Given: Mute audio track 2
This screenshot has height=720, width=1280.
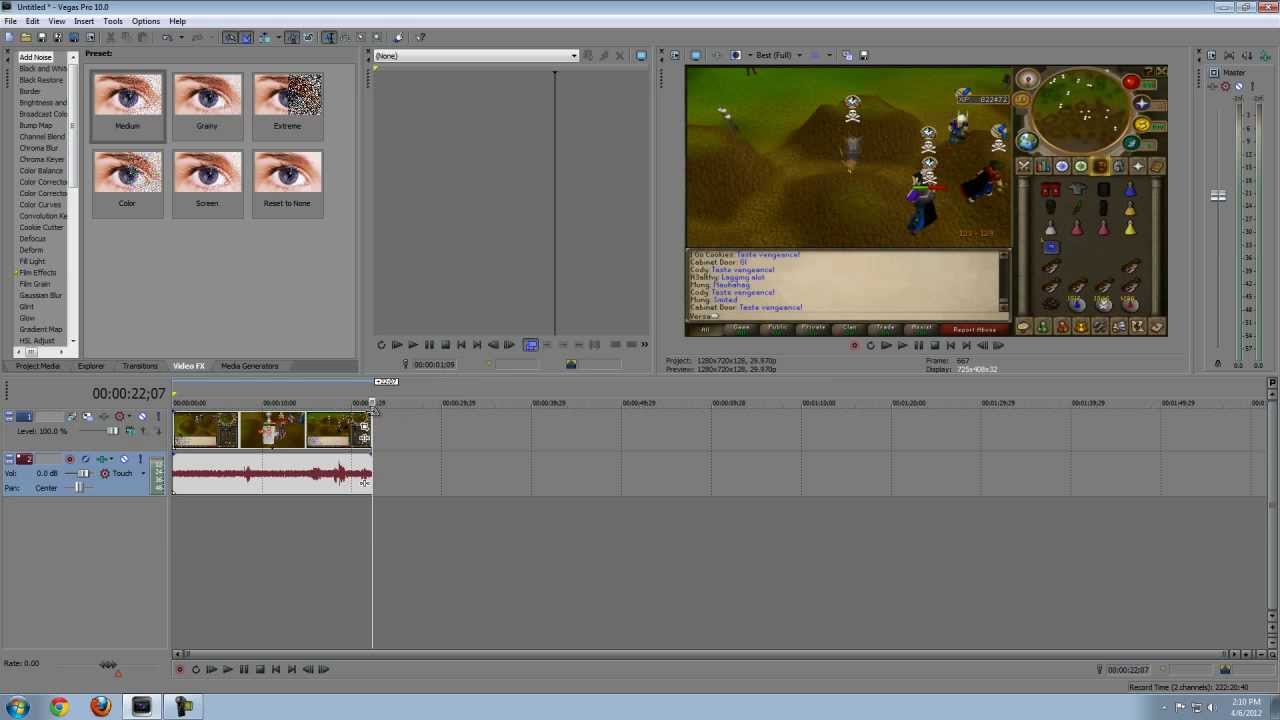Looking at the screenshot, I should (x=124, y=459).
